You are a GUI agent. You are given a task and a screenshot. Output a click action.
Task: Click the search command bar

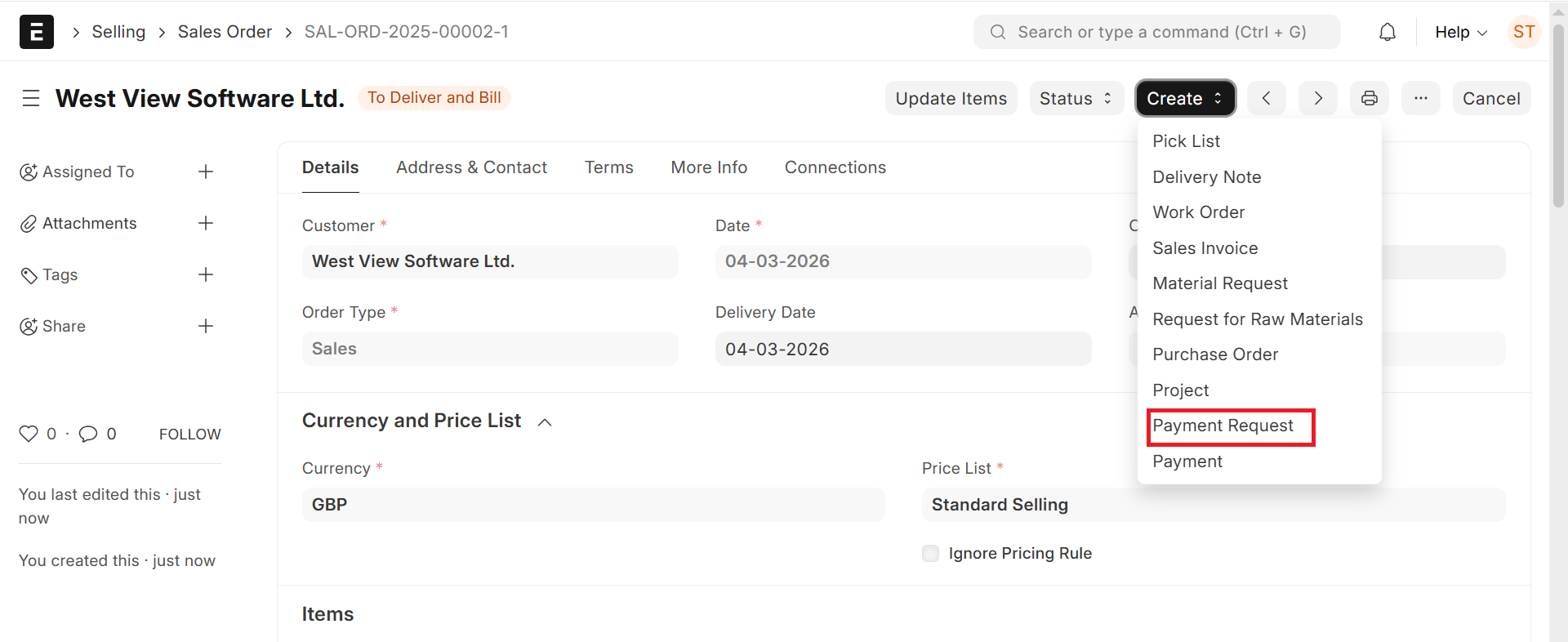pos(1156,32)
